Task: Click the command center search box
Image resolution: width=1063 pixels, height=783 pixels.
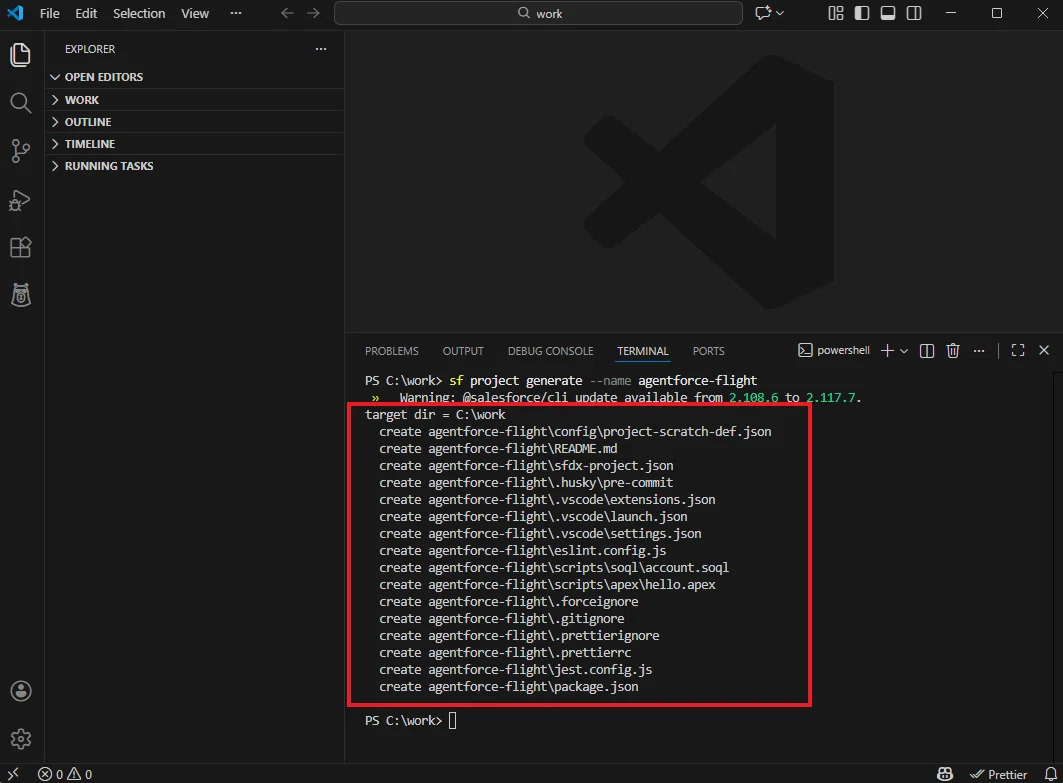Action: (x=538, y=13)
